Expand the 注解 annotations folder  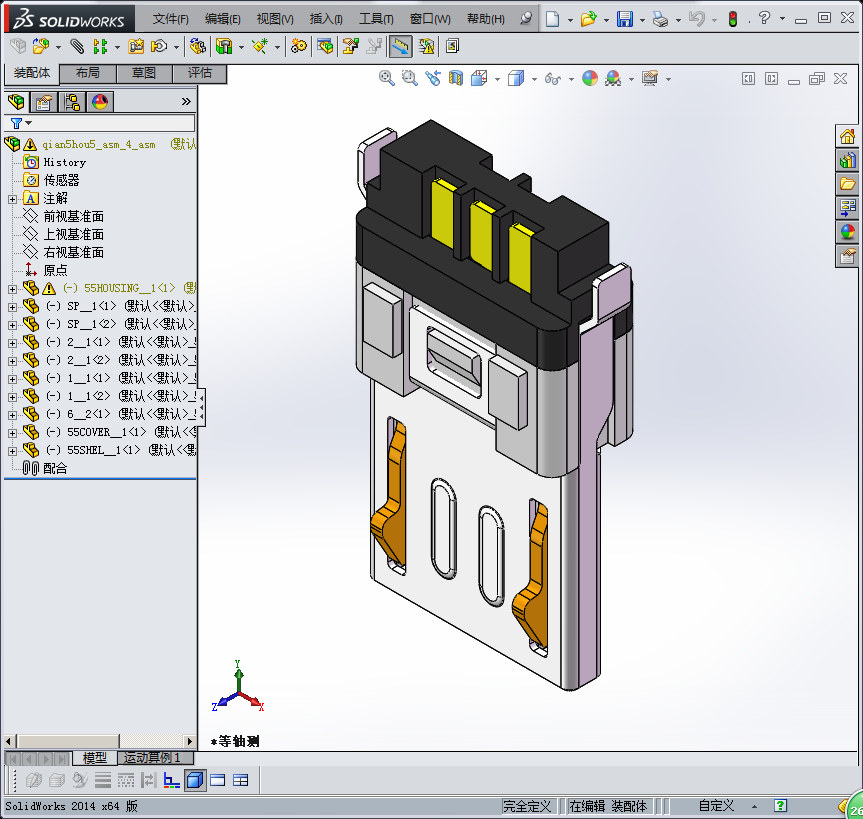(12, 199)
